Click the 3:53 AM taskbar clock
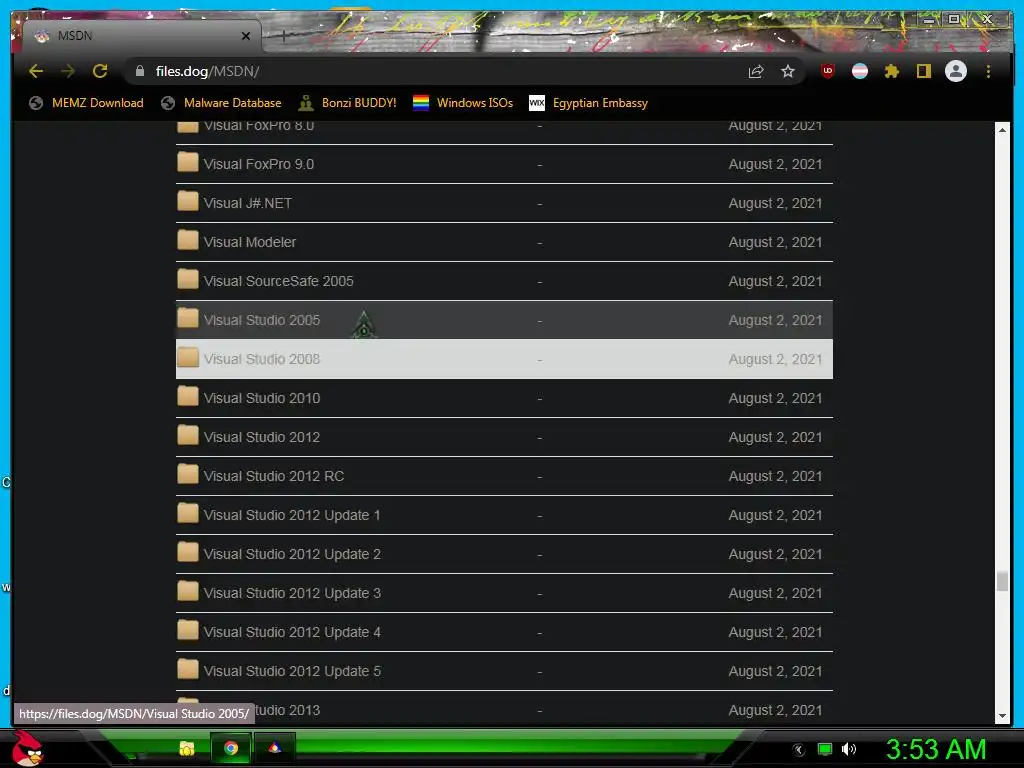 935,749
